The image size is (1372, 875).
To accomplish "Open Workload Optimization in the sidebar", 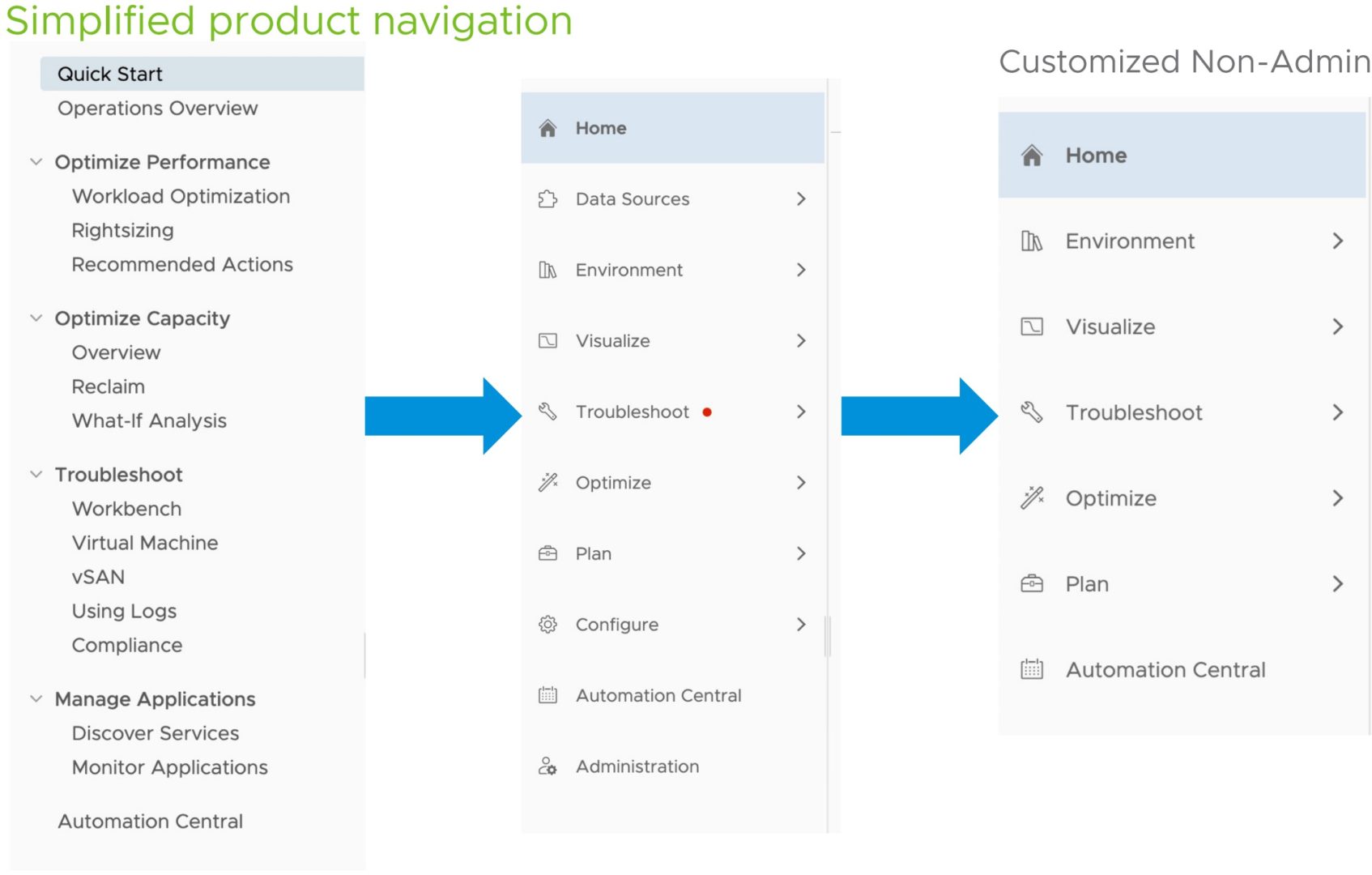I will pyautogui.click(x=181, y=197).
